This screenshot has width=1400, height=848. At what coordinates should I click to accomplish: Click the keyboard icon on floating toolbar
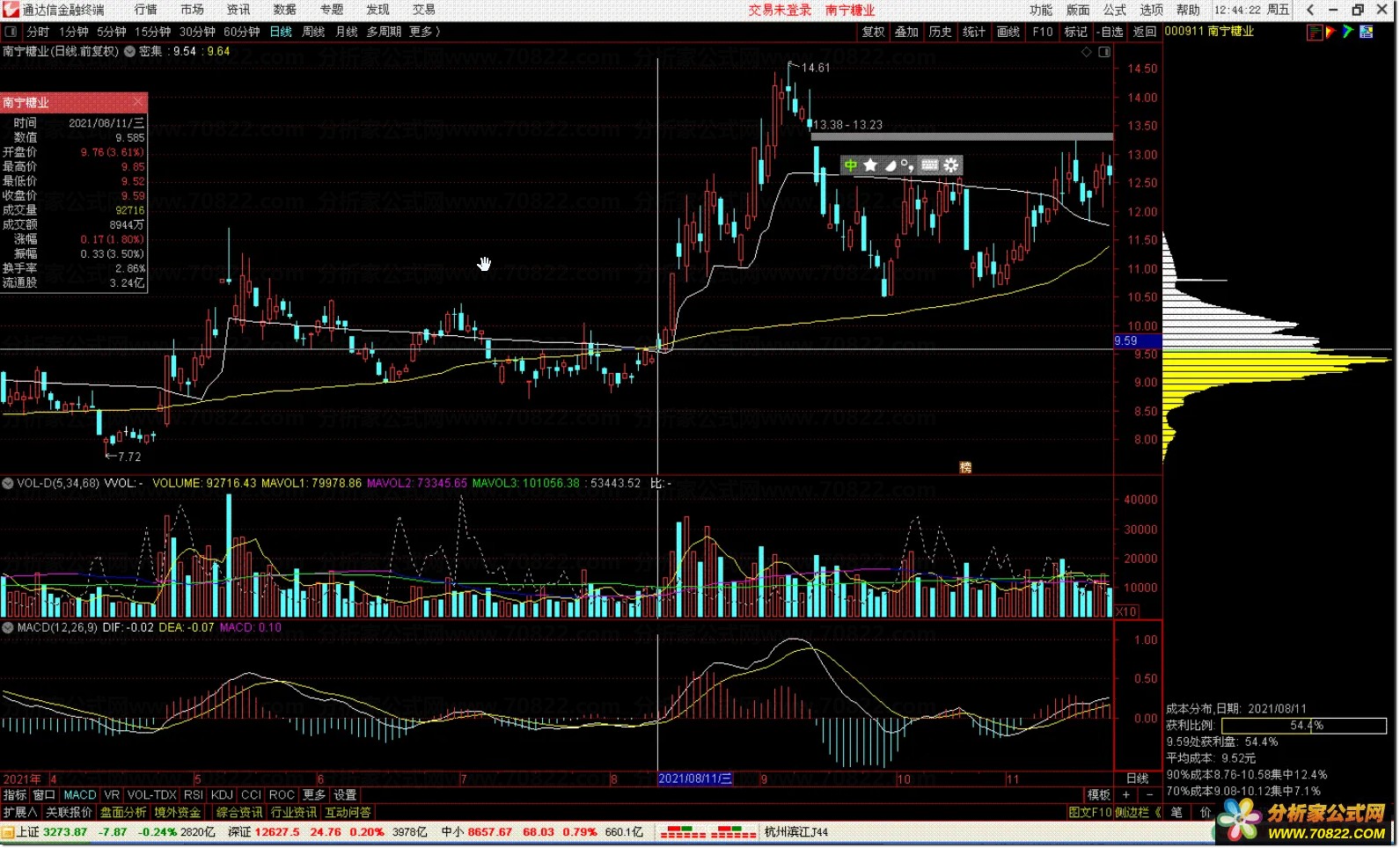click(x=930, y=165)
